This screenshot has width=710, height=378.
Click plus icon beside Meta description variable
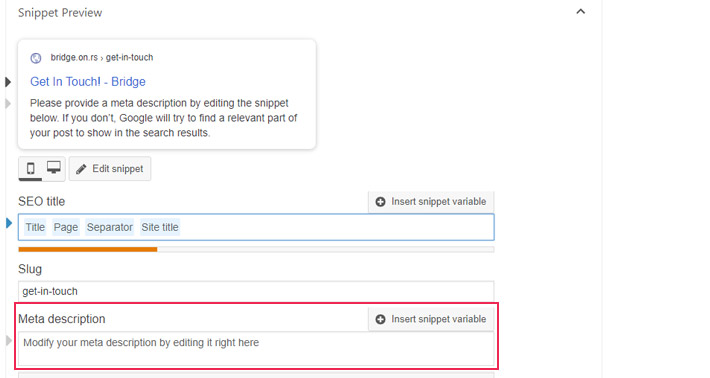click(x=380, y=319)
